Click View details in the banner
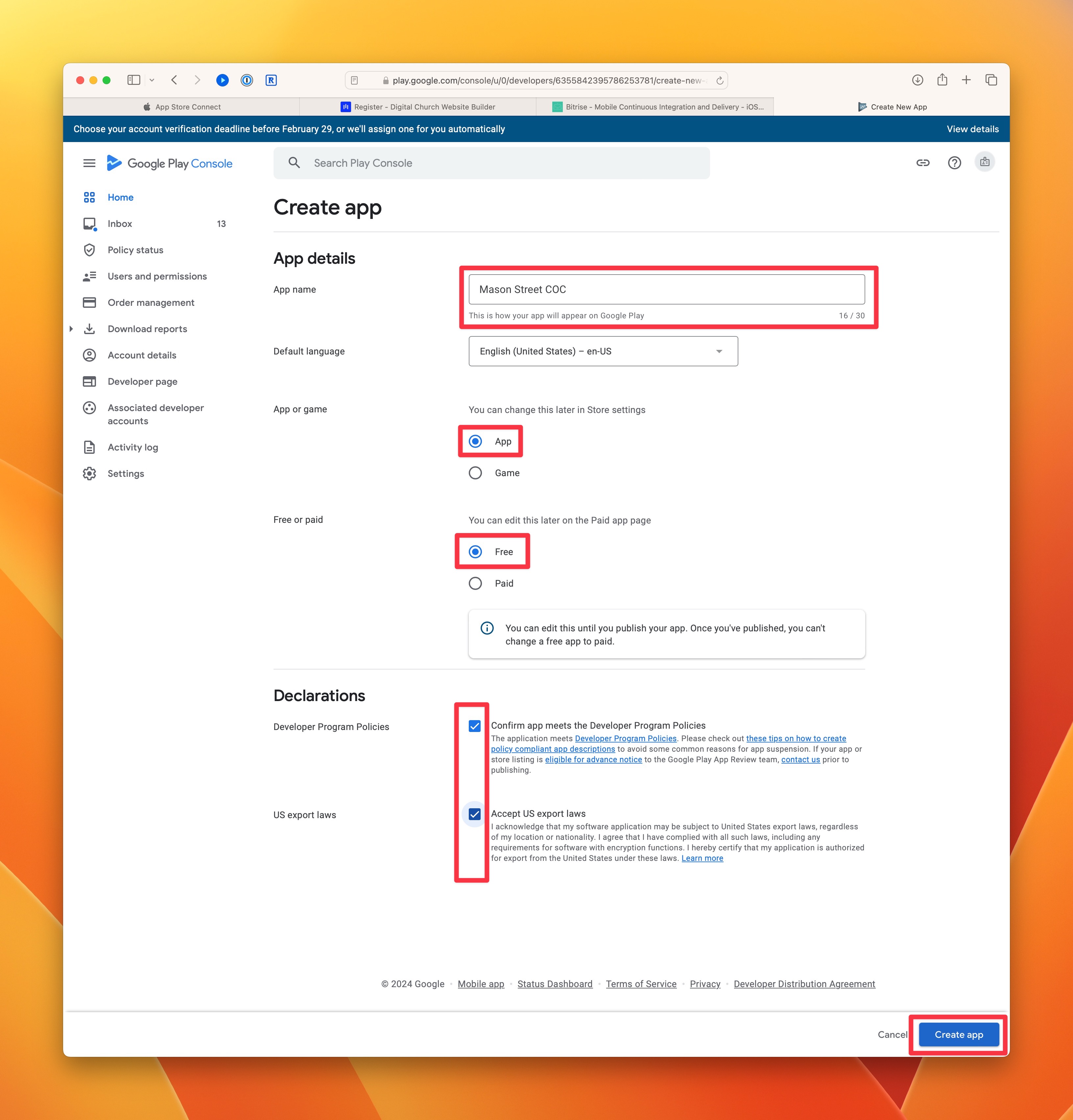 pos(972,129)
